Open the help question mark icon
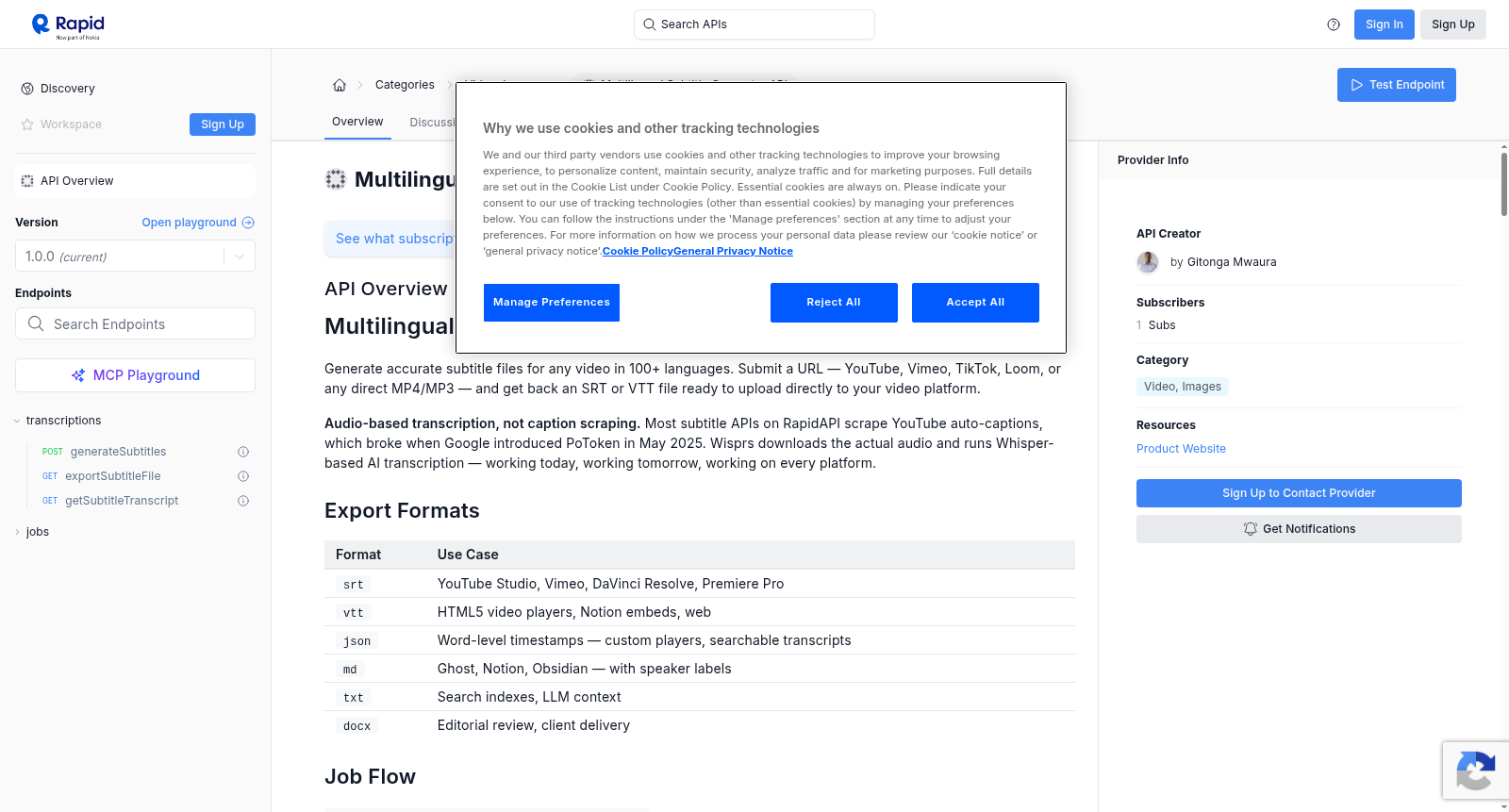 point(1334,25)
